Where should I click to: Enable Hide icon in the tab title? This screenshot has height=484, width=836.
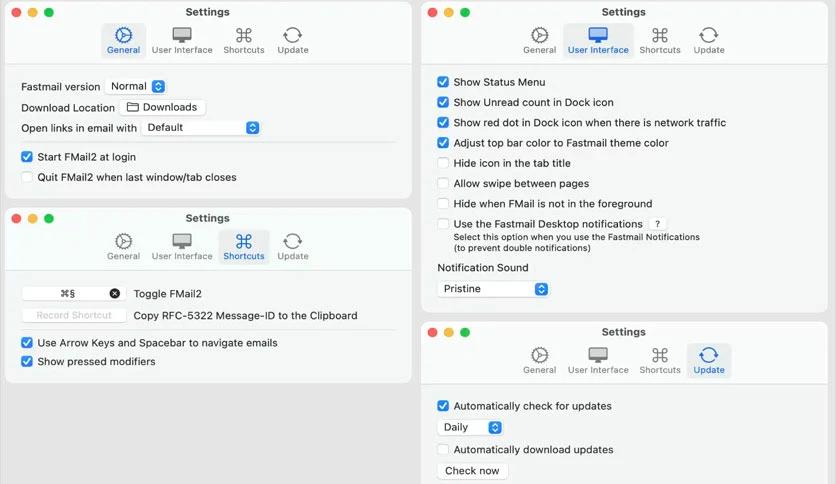click(443, 163)
